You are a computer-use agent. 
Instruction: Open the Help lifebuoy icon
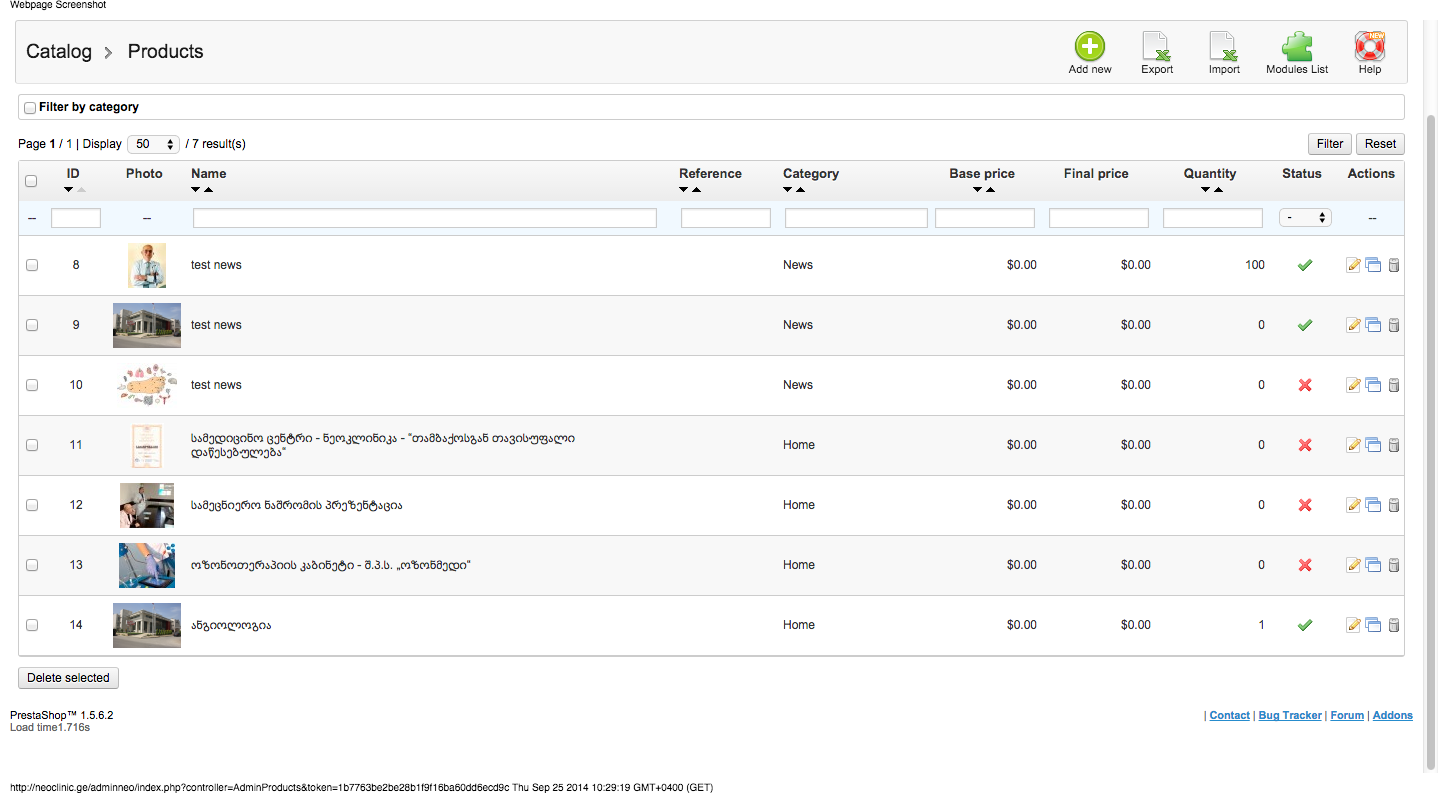(1369, 48)
